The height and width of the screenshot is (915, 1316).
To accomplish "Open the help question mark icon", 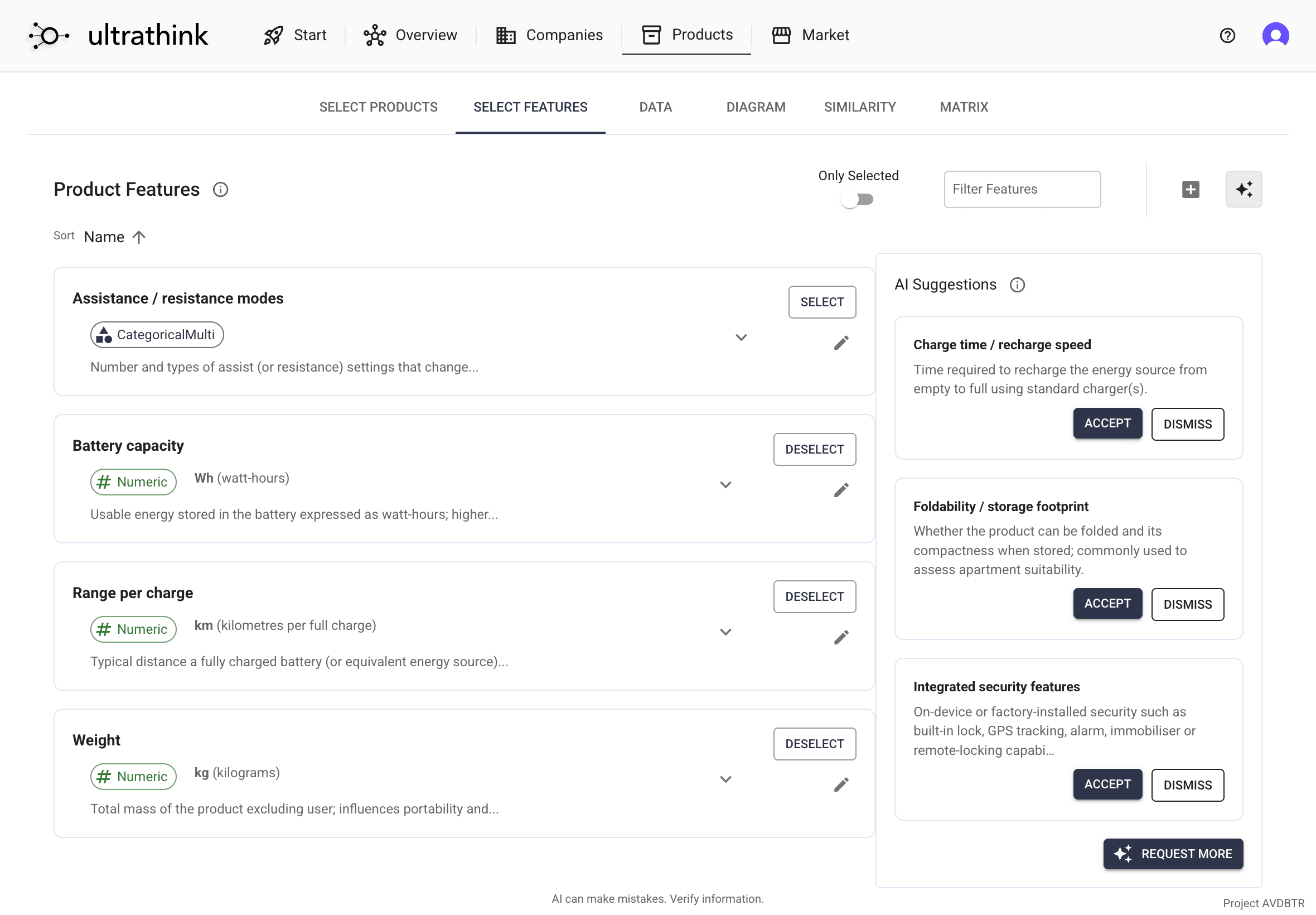I will (1227, 36).
